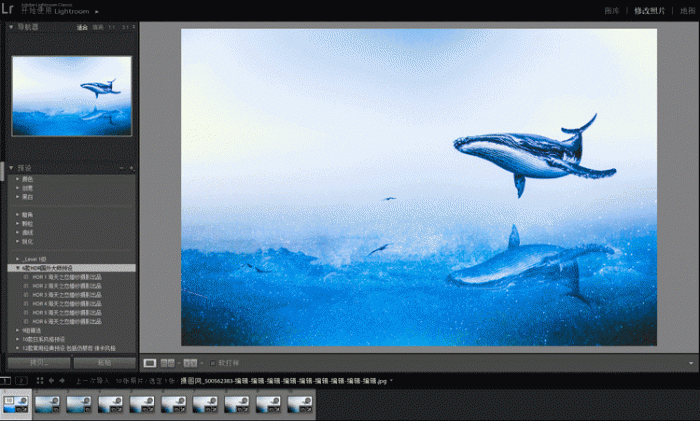700x421 pixels.
Task: Select filmstrip thumbnail 9
Action: (269, 404)
